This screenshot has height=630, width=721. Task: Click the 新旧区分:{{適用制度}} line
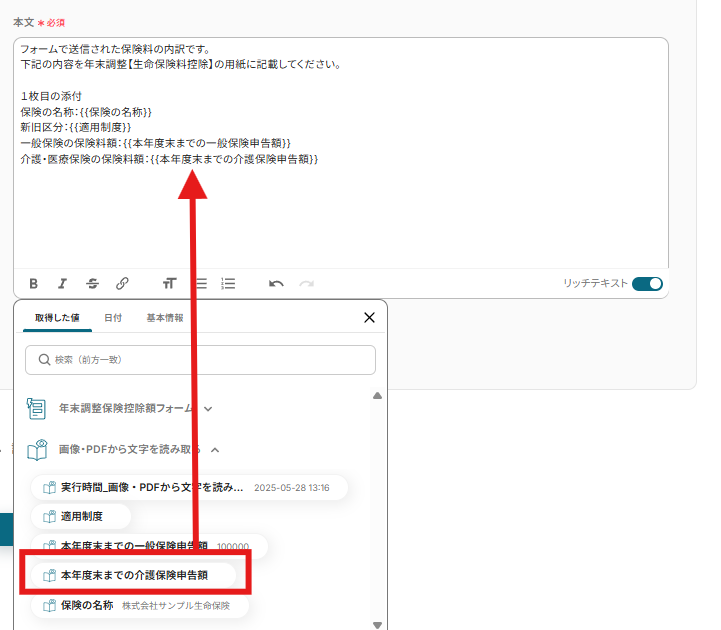tap(76, 127)
